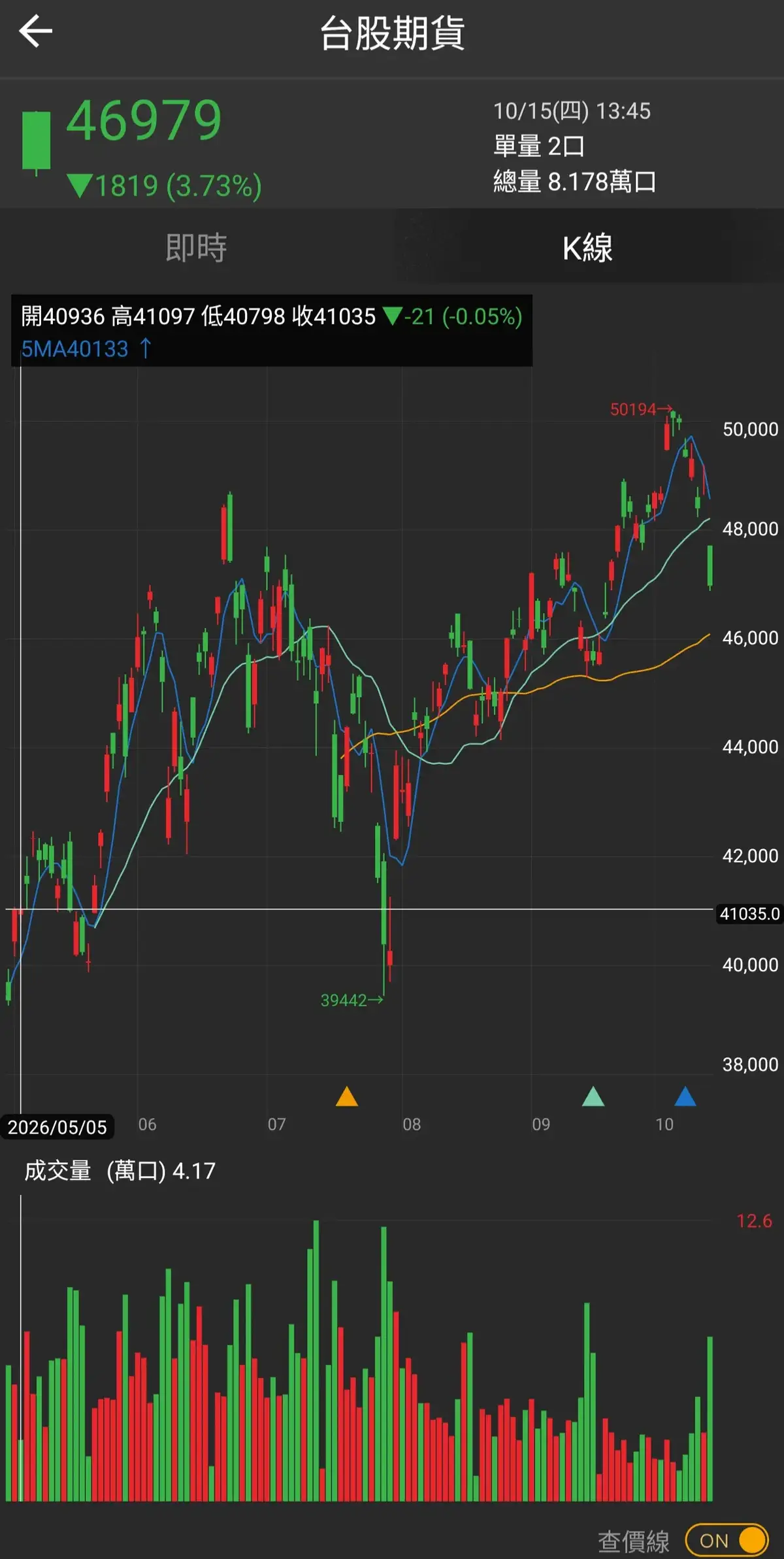Tap the 5MA40133 indicator label
The height and width of the screenshot is (1559, 784).
click(86, 348)
